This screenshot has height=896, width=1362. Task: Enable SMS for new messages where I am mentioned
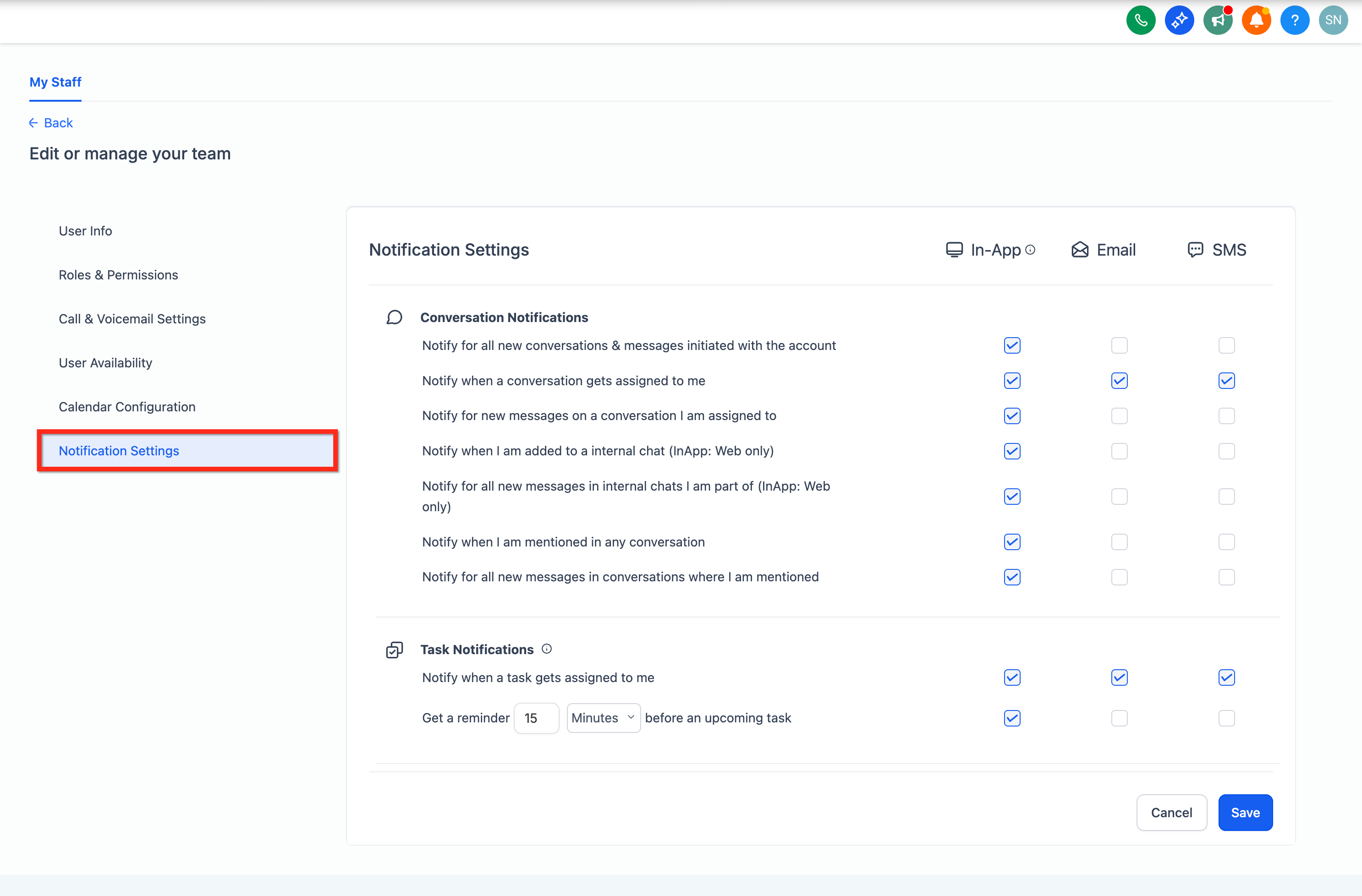tap(1226, 577)
